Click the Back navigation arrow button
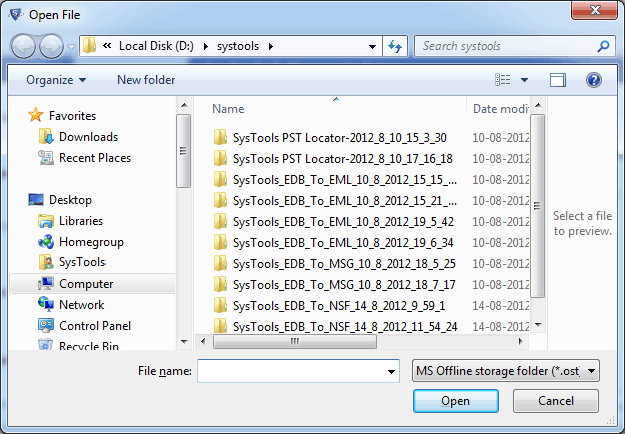 [x=23, y=46]
